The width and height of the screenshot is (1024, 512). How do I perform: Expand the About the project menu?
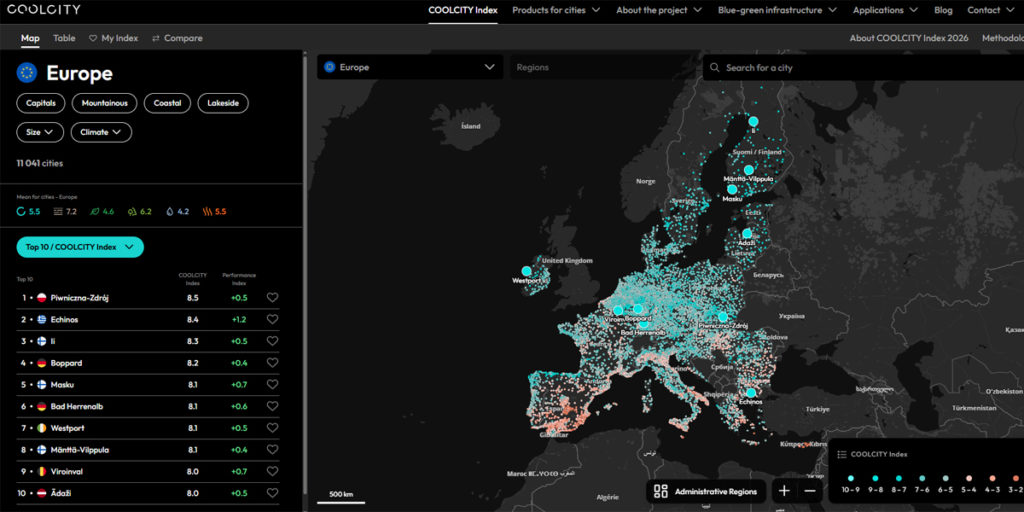(659, 10)
